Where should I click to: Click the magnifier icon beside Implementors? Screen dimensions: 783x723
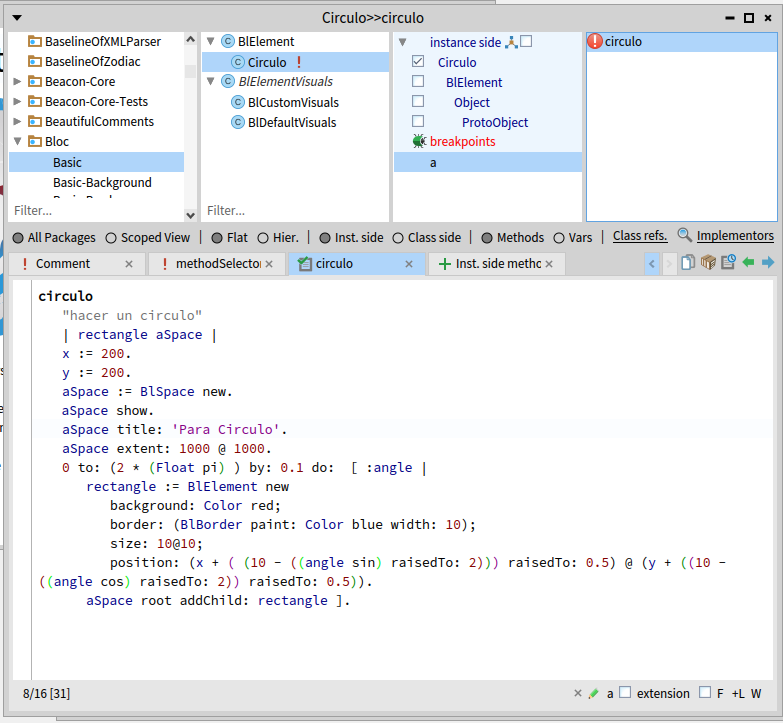click(x=685, y=236)
